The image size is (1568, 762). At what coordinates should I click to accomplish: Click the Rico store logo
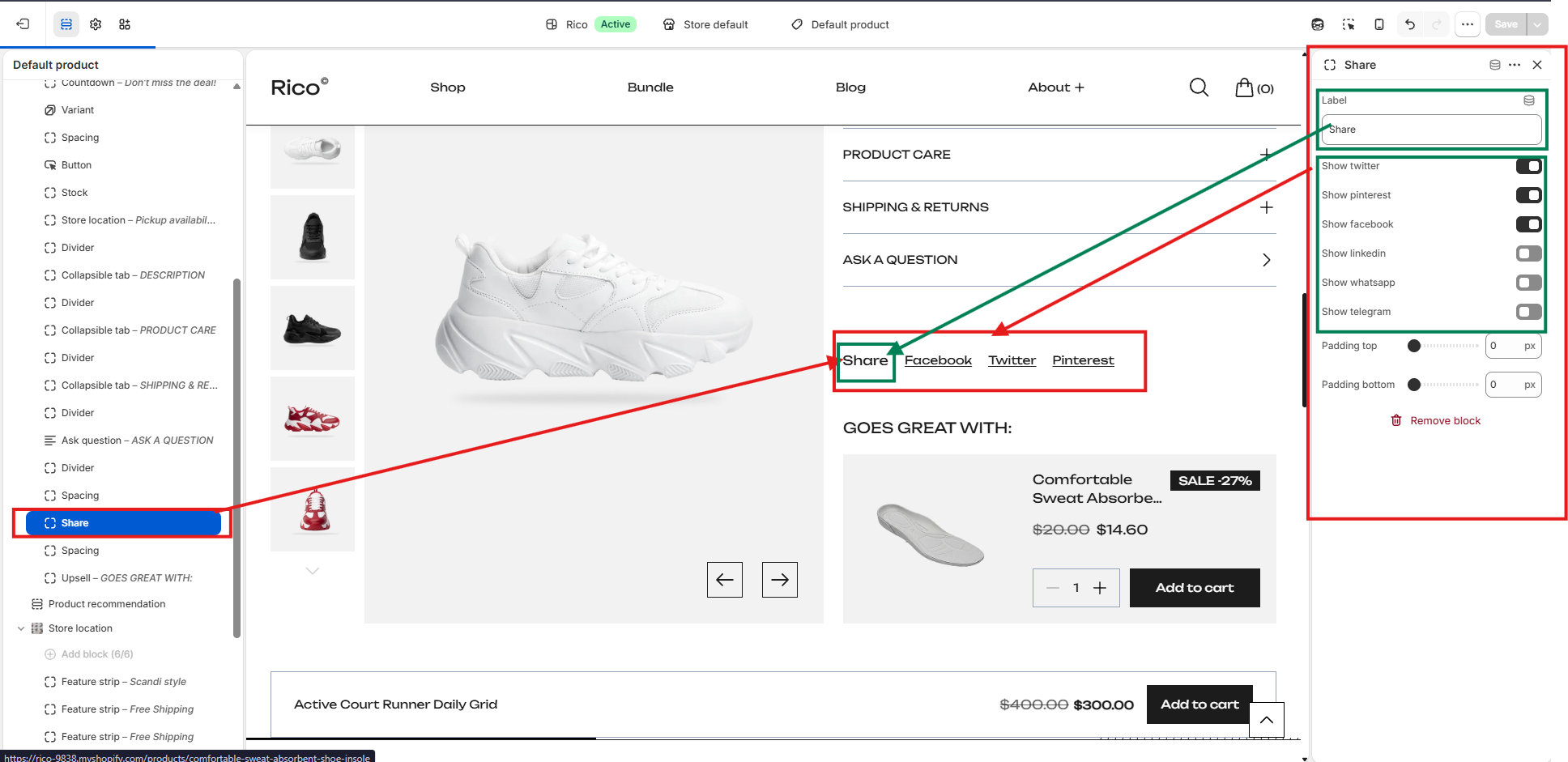[299, 87]
